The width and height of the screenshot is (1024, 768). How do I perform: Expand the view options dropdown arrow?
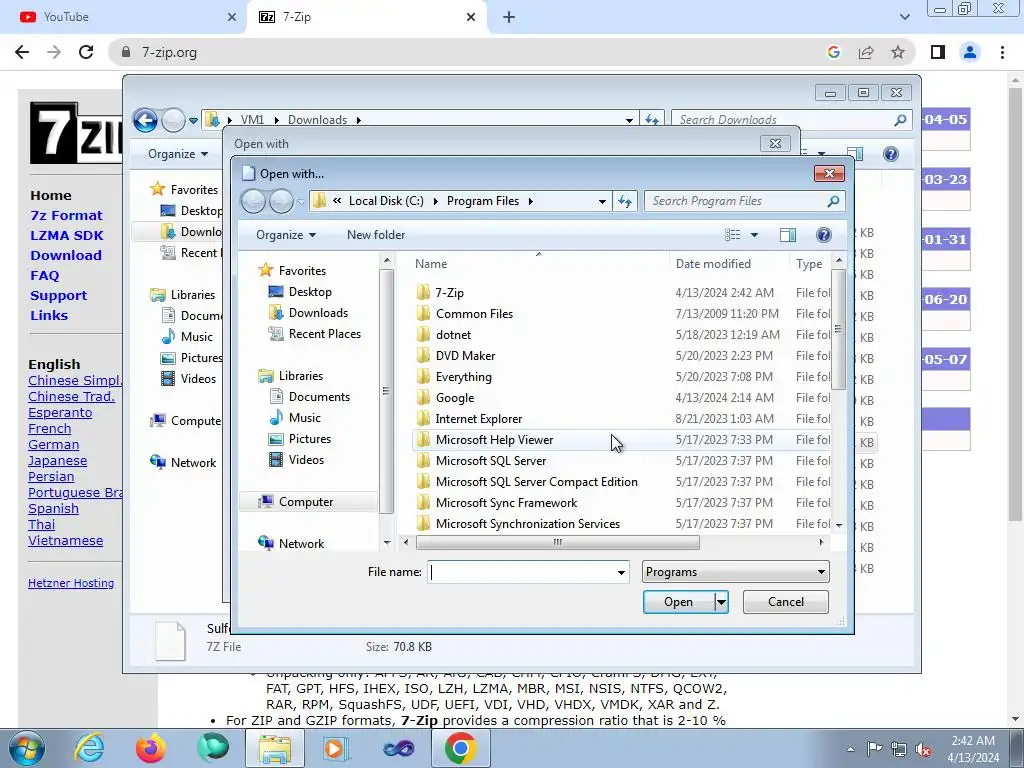coord(754,234)
